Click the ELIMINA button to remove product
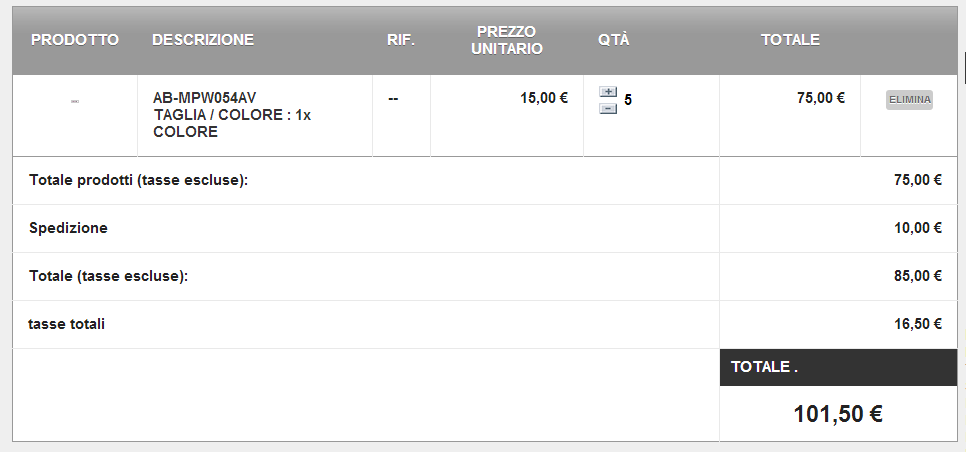The height and width of the screenshot is (452, 966). pyautogui.click(x=909, y=100)
